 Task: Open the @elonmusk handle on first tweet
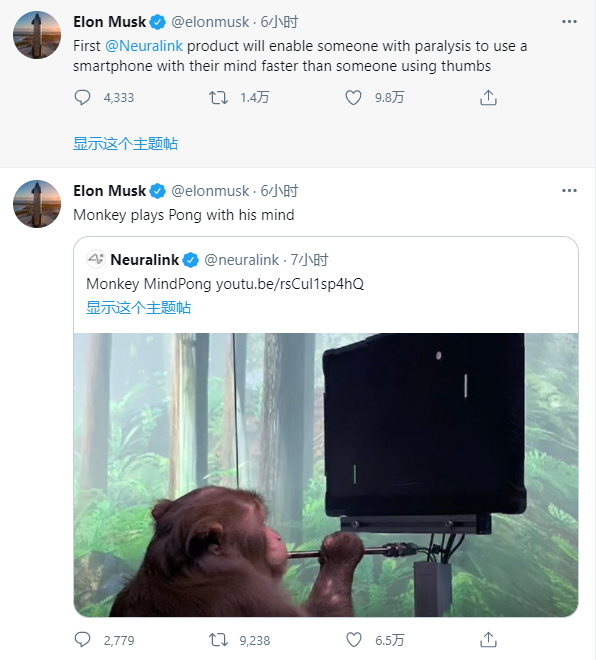click(x=210, y=22)
